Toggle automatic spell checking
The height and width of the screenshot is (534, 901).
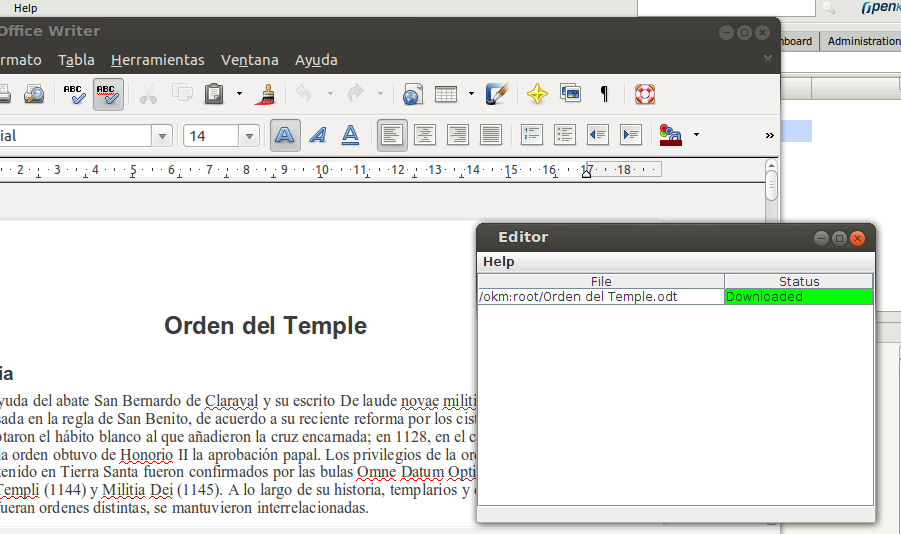(x=108, y=94)
